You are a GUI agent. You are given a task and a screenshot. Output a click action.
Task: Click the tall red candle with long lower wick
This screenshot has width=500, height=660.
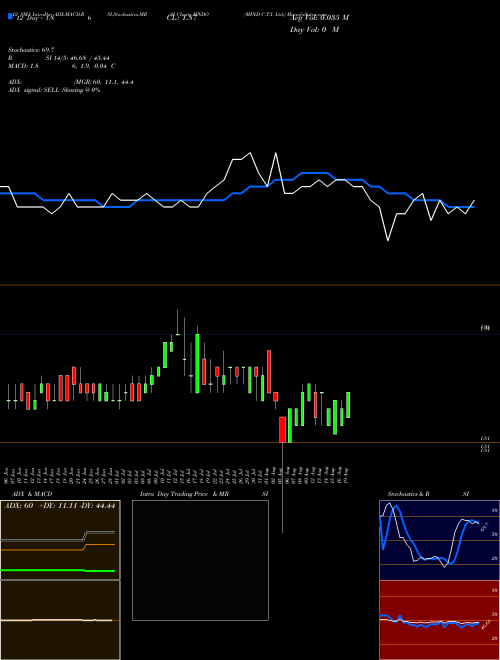[x=282, y=429]
